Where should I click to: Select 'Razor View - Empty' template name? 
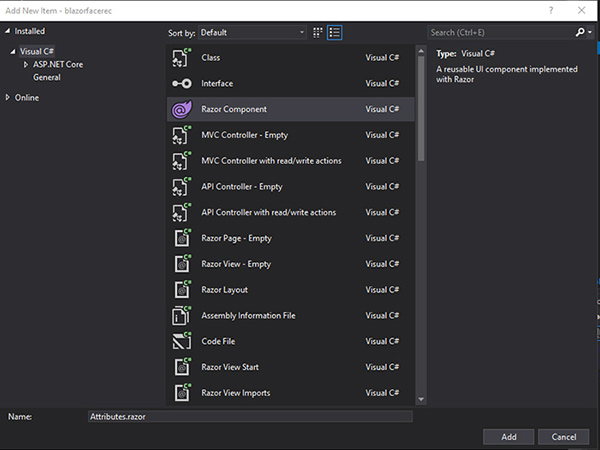point(236,264)
